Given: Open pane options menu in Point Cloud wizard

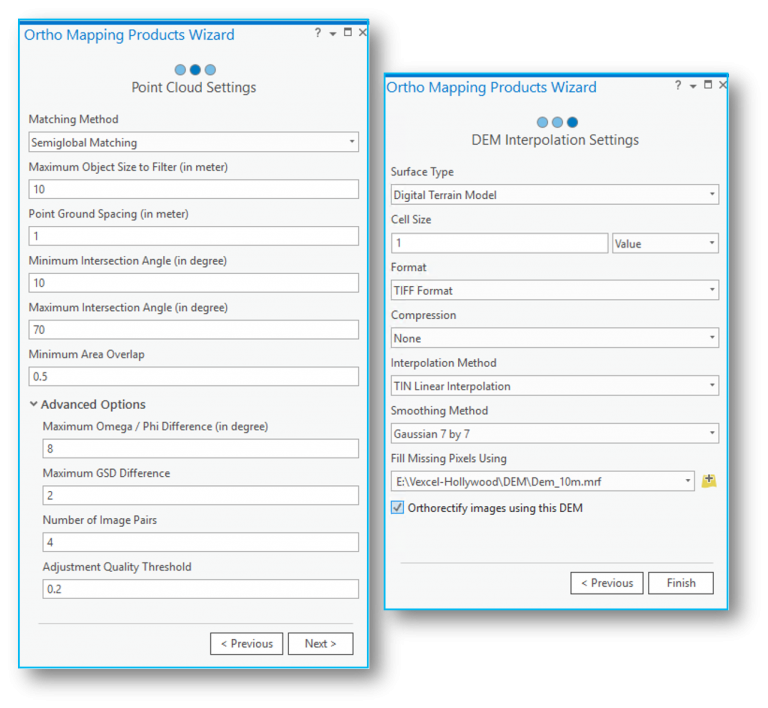Looking at the screenshot, I should 333,34.
